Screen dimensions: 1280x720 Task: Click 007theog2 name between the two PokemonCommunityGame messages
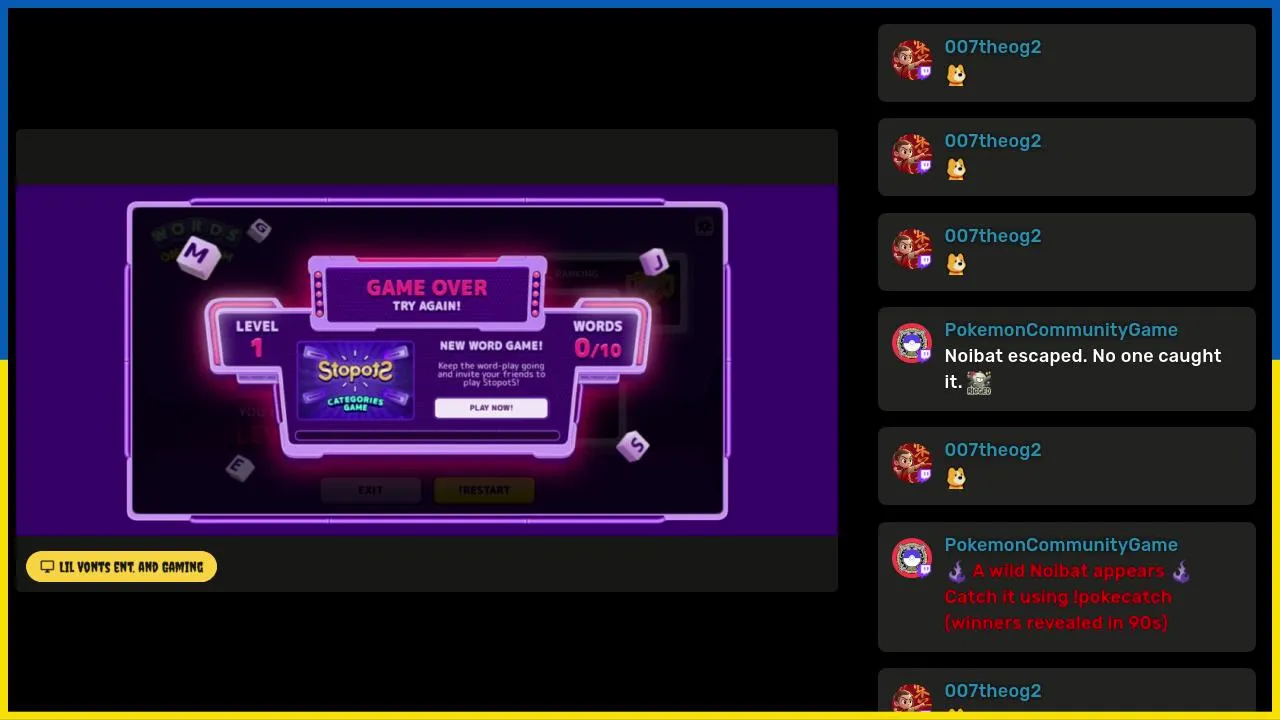click(993, 450)
